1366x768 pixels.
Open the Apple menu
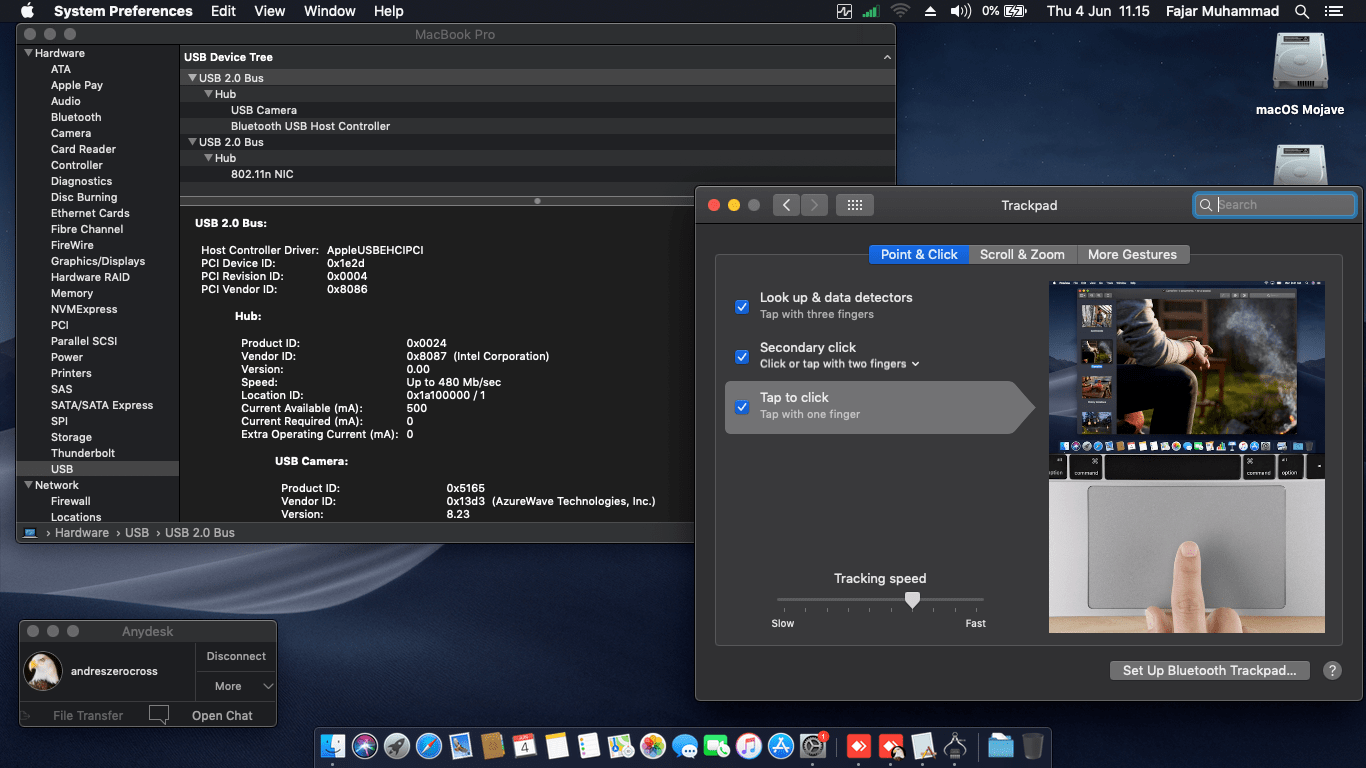[27, 11]
